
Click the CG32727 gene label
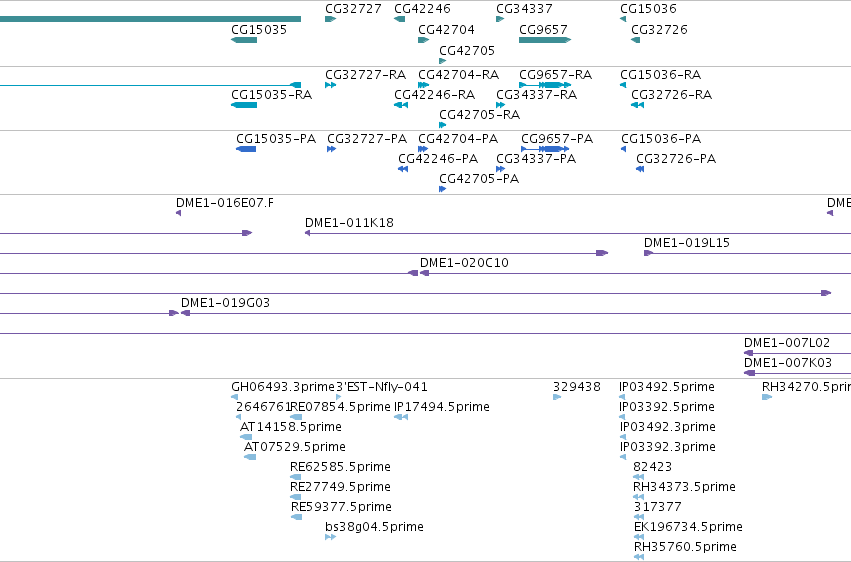pos(353,9)
